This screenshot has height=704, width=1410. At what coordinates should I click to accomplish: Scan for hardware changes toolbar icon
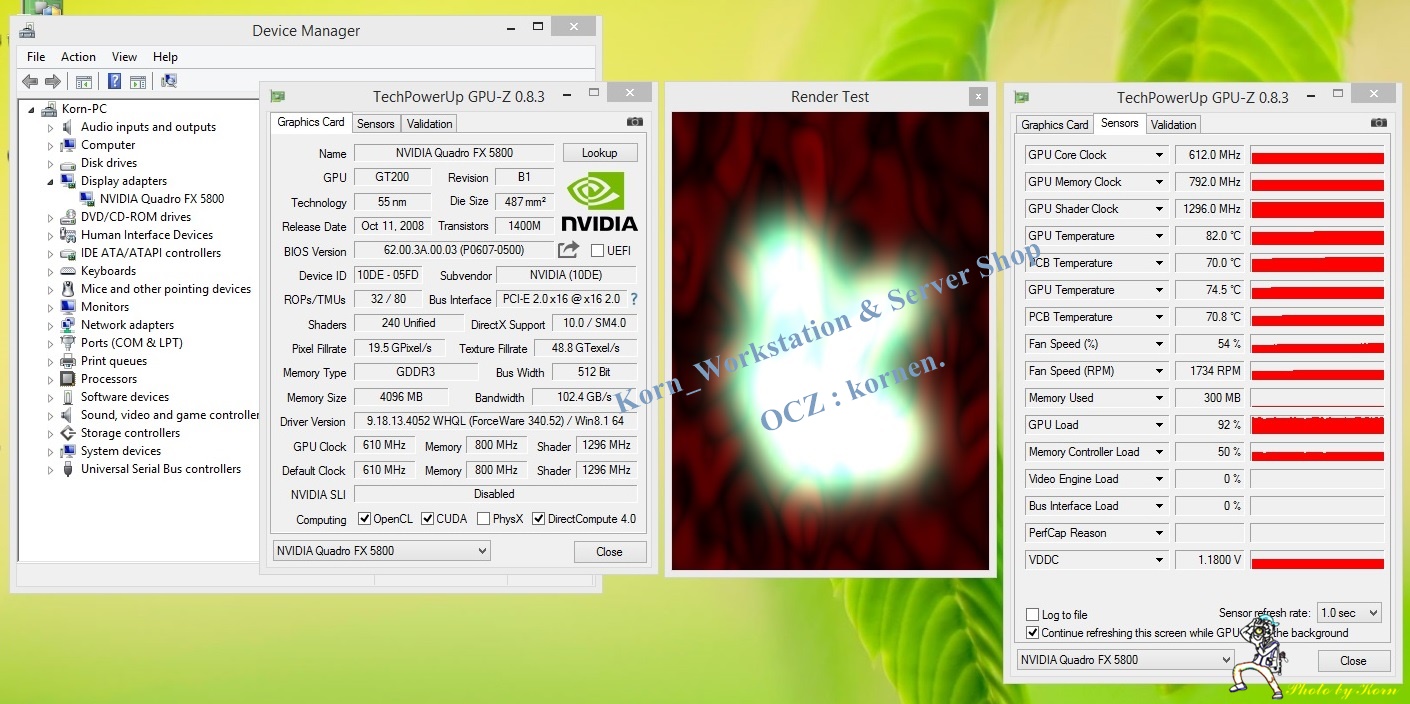point(169,82)
